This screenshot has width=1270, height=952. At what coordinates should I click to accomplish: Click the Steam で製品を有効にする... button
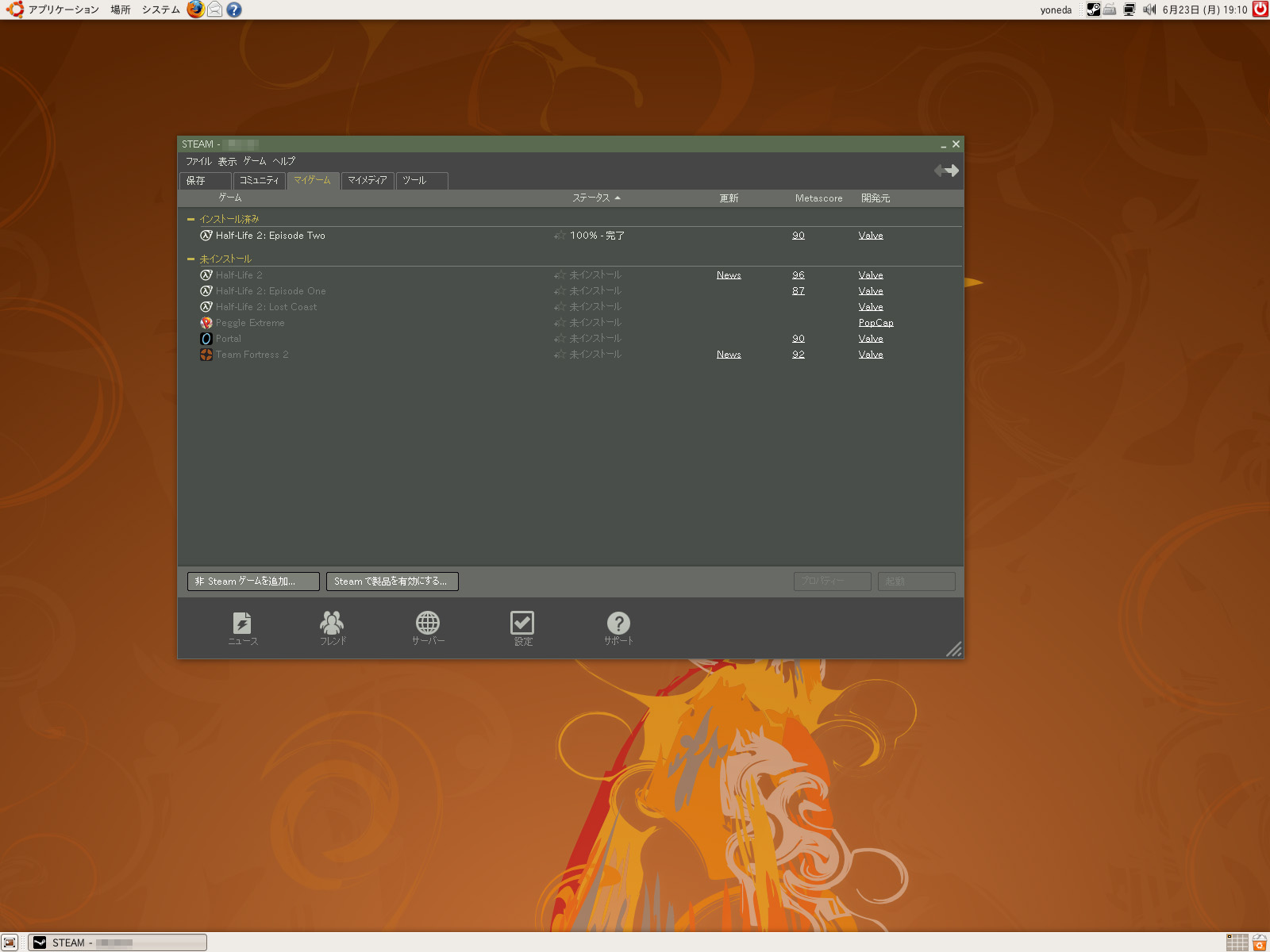pyautogui.click(x=392, y=582)
